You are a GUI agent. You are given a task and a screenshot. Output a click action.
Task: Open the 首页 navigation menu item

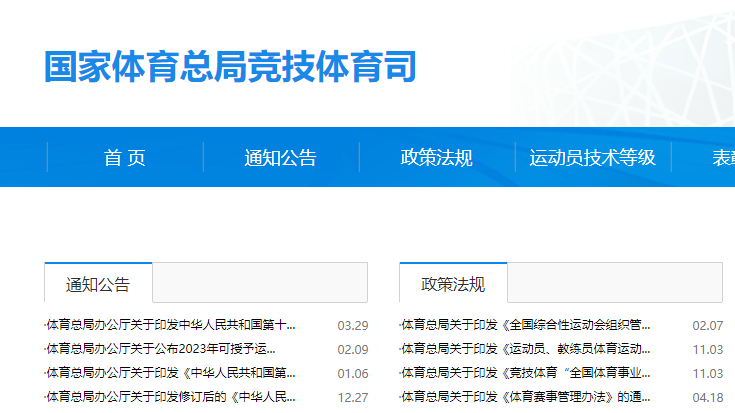pos(125,157)
